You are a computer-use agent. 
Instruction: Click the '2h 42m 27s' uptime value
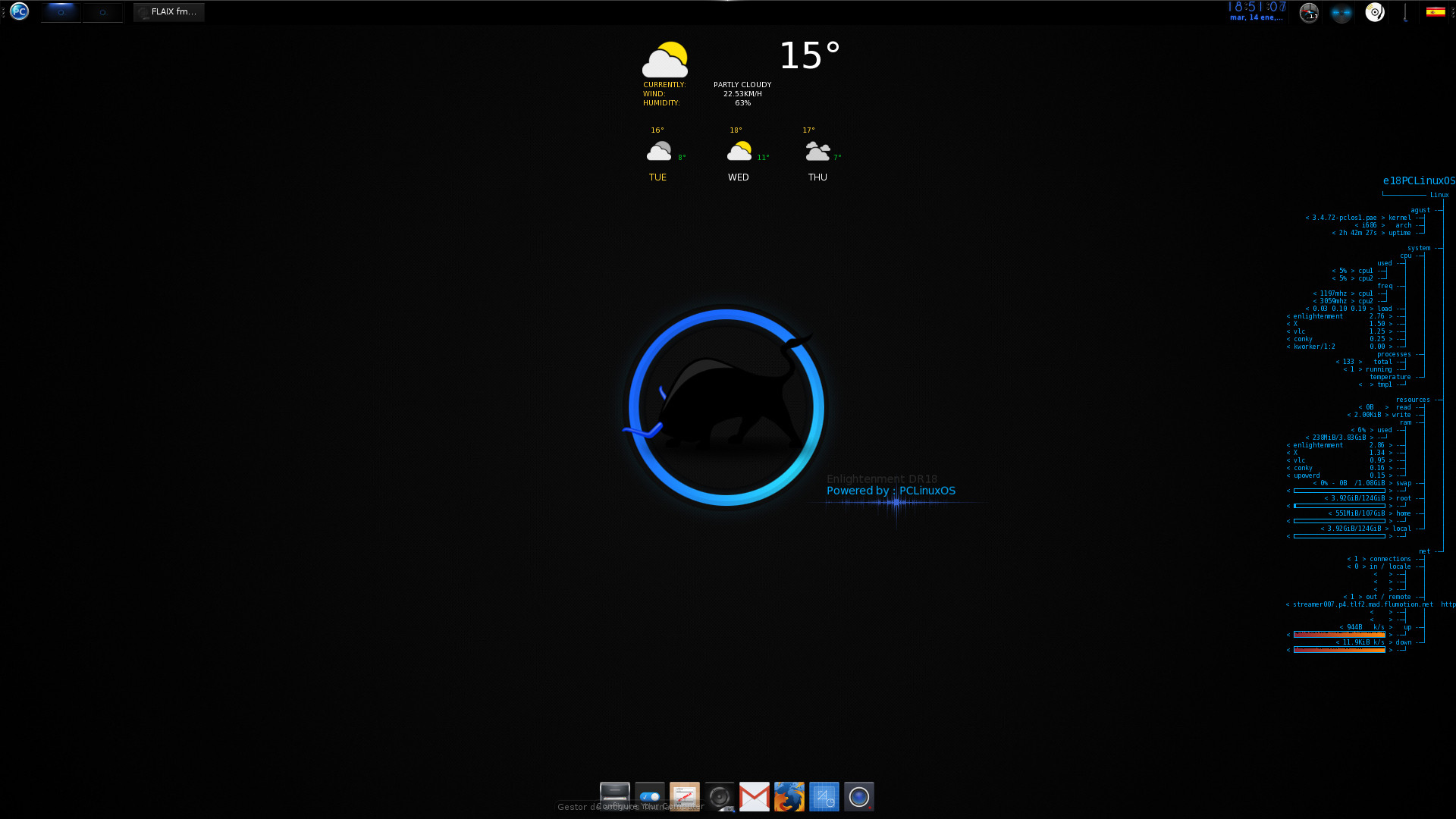(1357, 233)
